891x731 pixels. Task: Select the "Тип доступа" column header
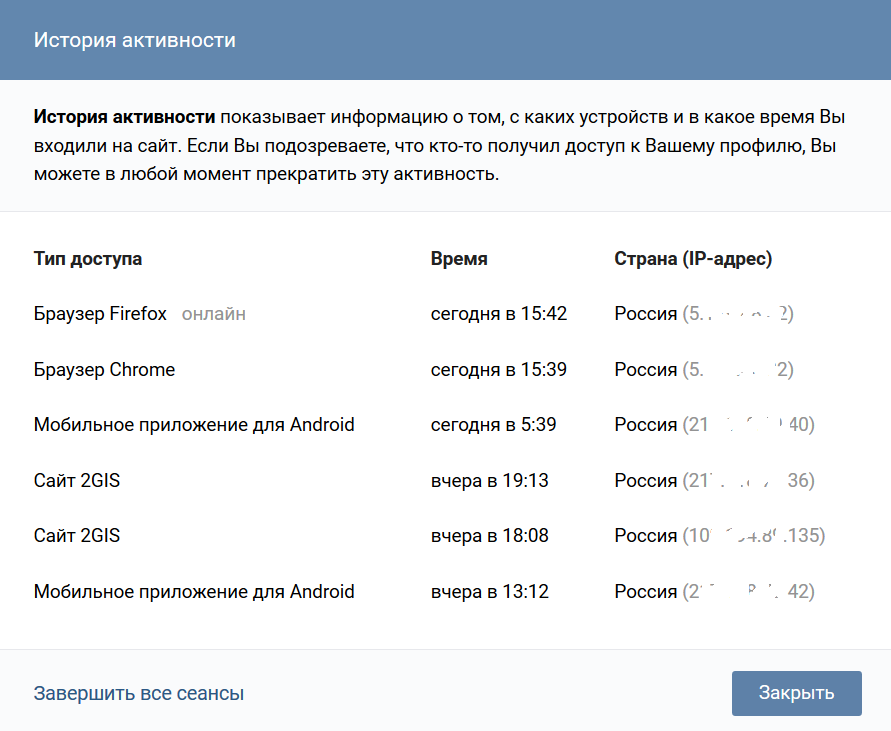(x=88, y=259)
